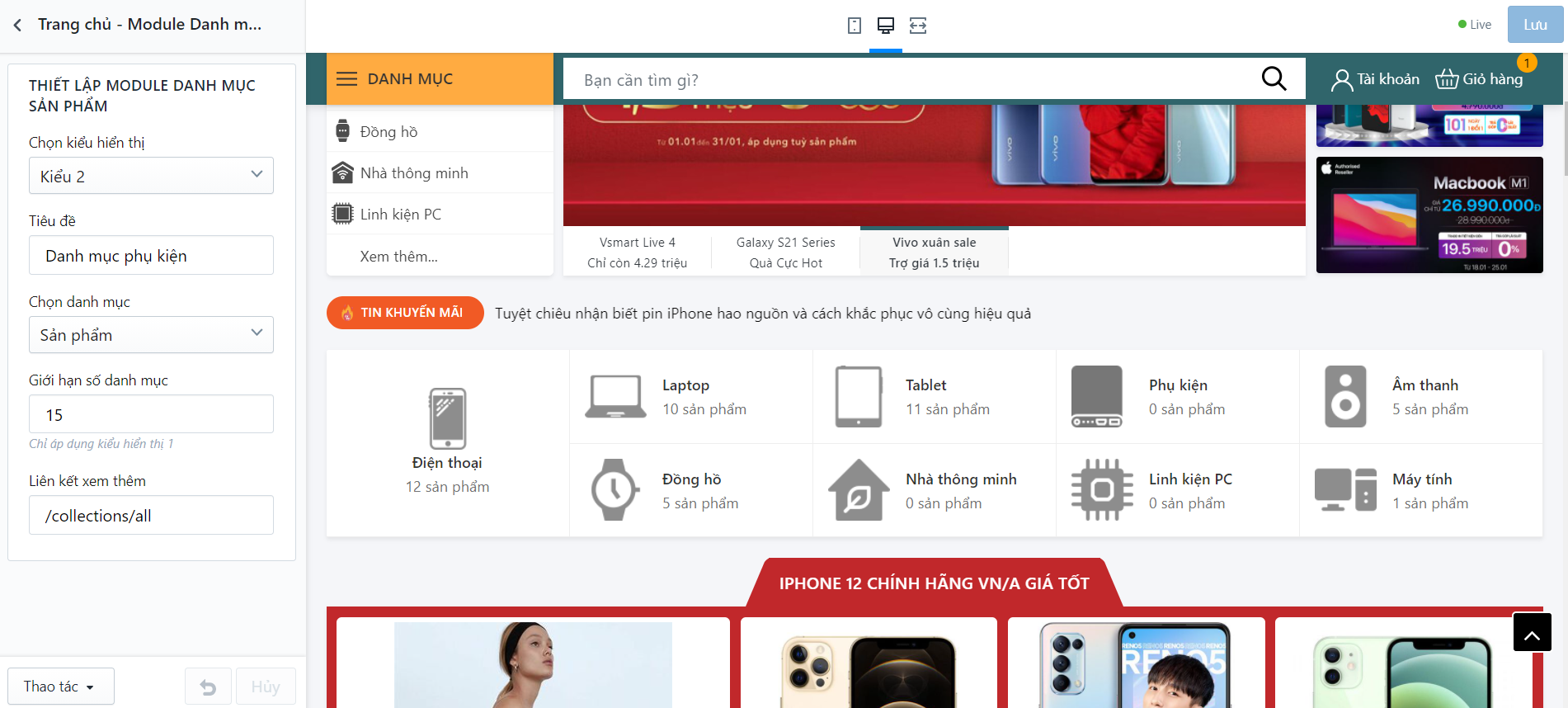Image resolution: width=1568 pixels, height=708 pixels.
Task: Expand the Thao tác dropdown
Action: point(60,687)
